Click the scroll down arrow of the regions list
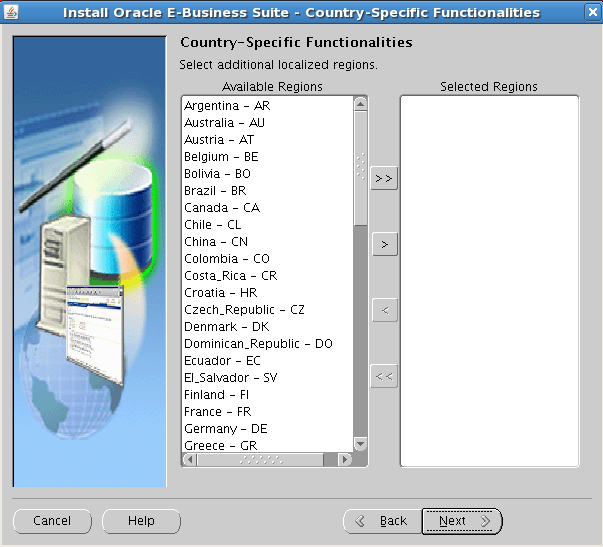Image resolution: width=603 pixels, height=547 pixels. pos(360,444)
